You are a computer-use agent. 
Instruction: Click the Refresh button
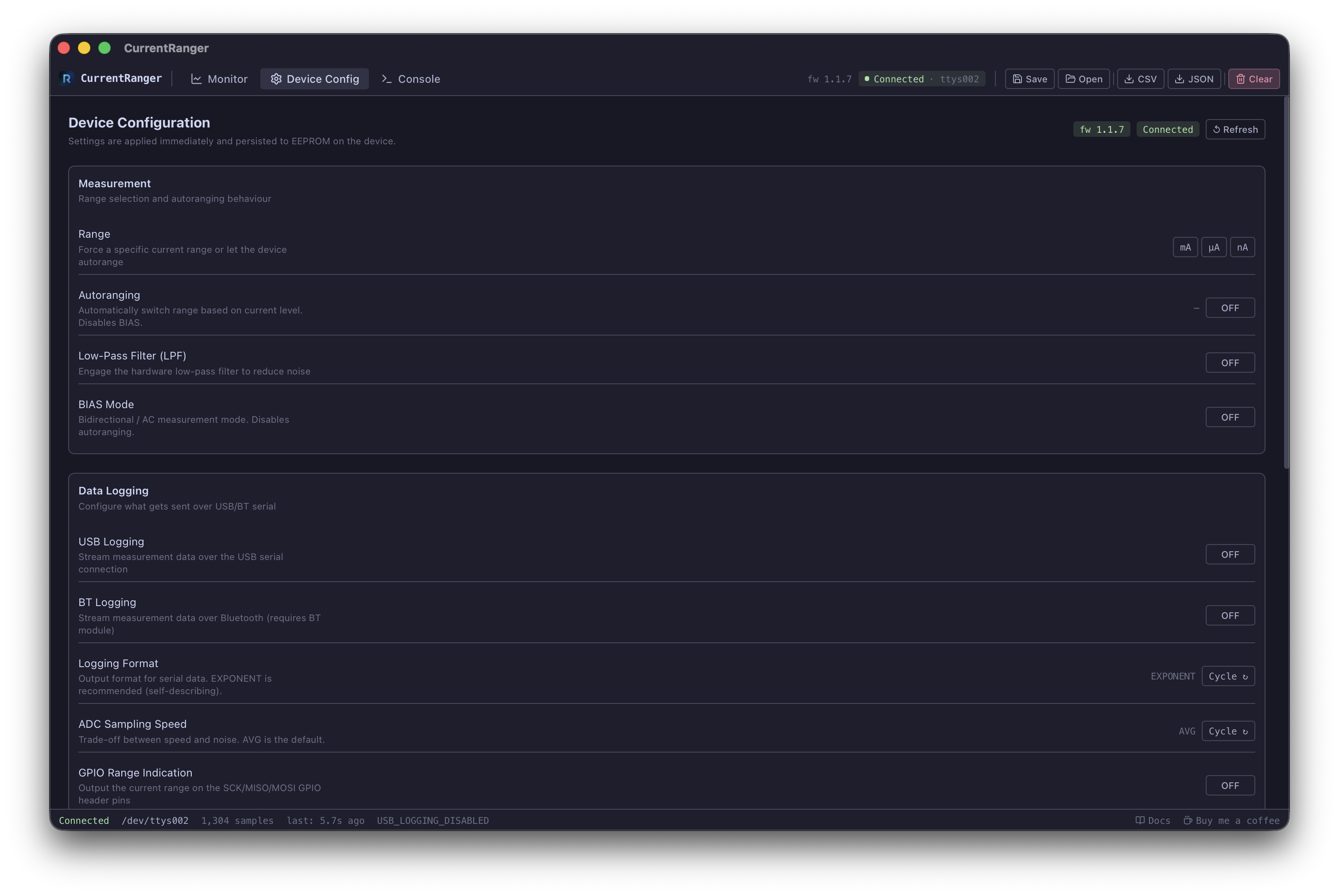(x=1235, y=129)
